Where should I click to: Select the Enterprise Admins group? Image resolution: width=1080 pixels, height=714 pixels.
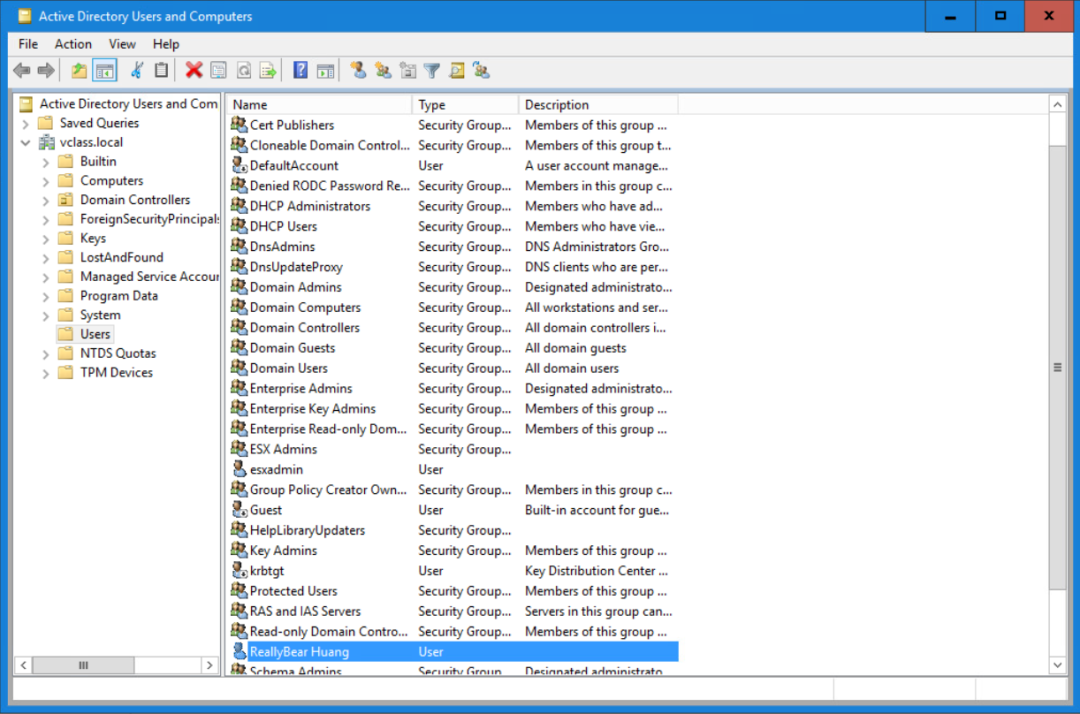(453, 388)
